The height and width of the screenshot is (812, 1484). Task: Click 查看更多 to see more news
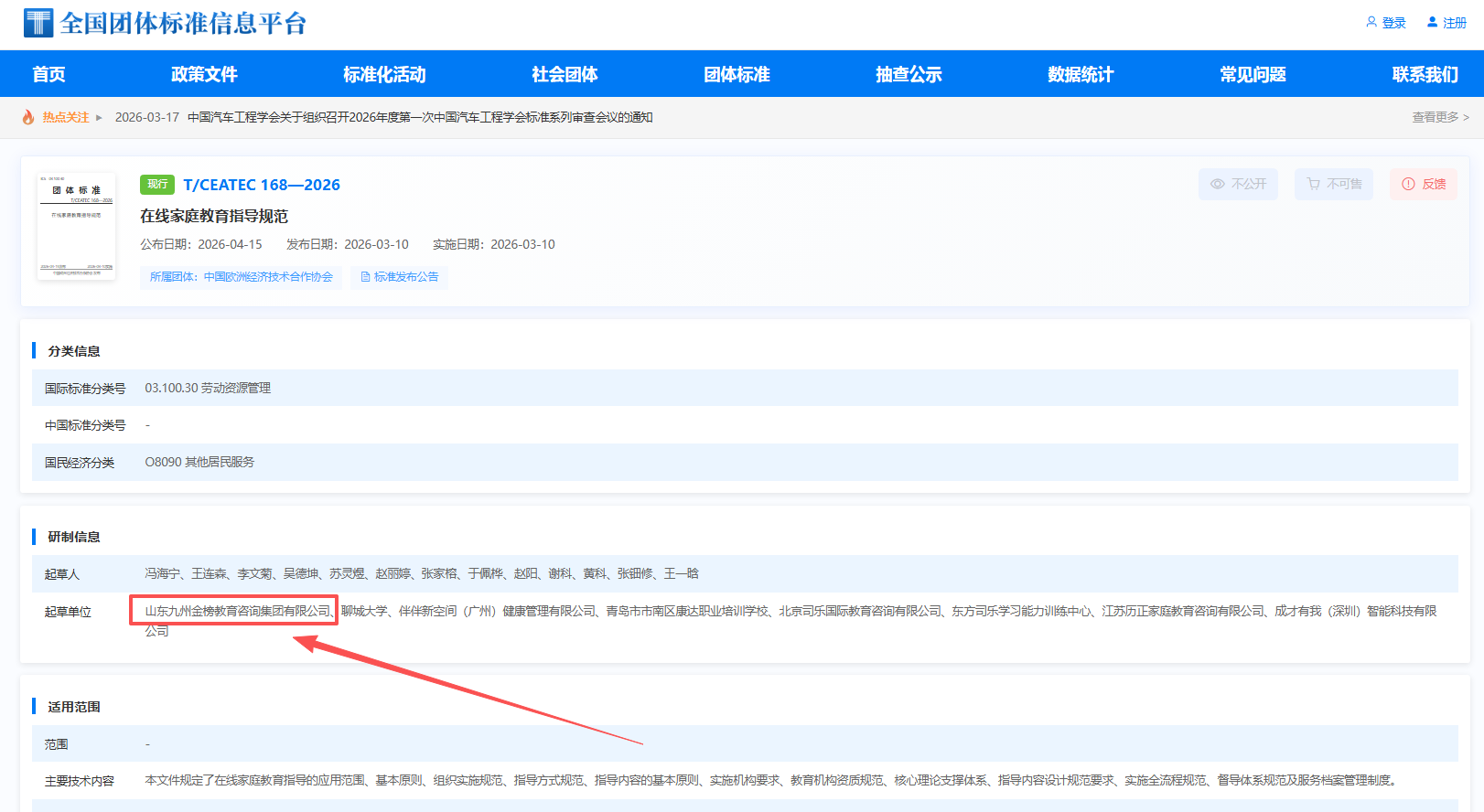(1439, 117)
